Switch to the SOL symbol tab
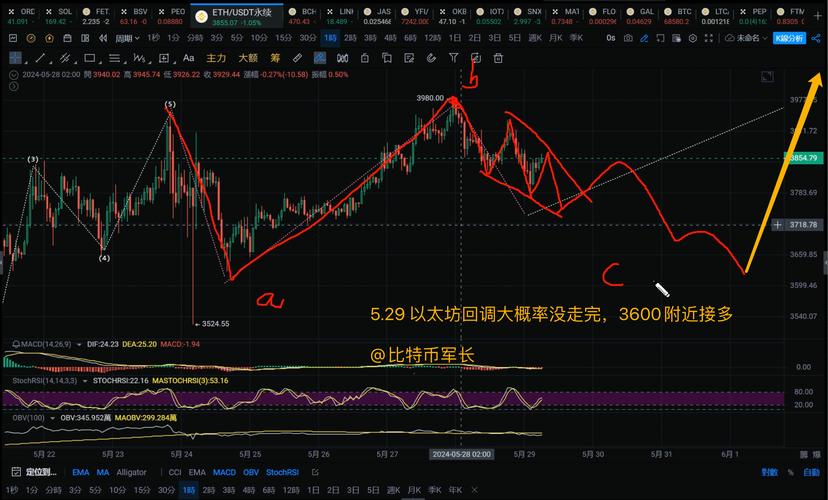 coord(60,16)
